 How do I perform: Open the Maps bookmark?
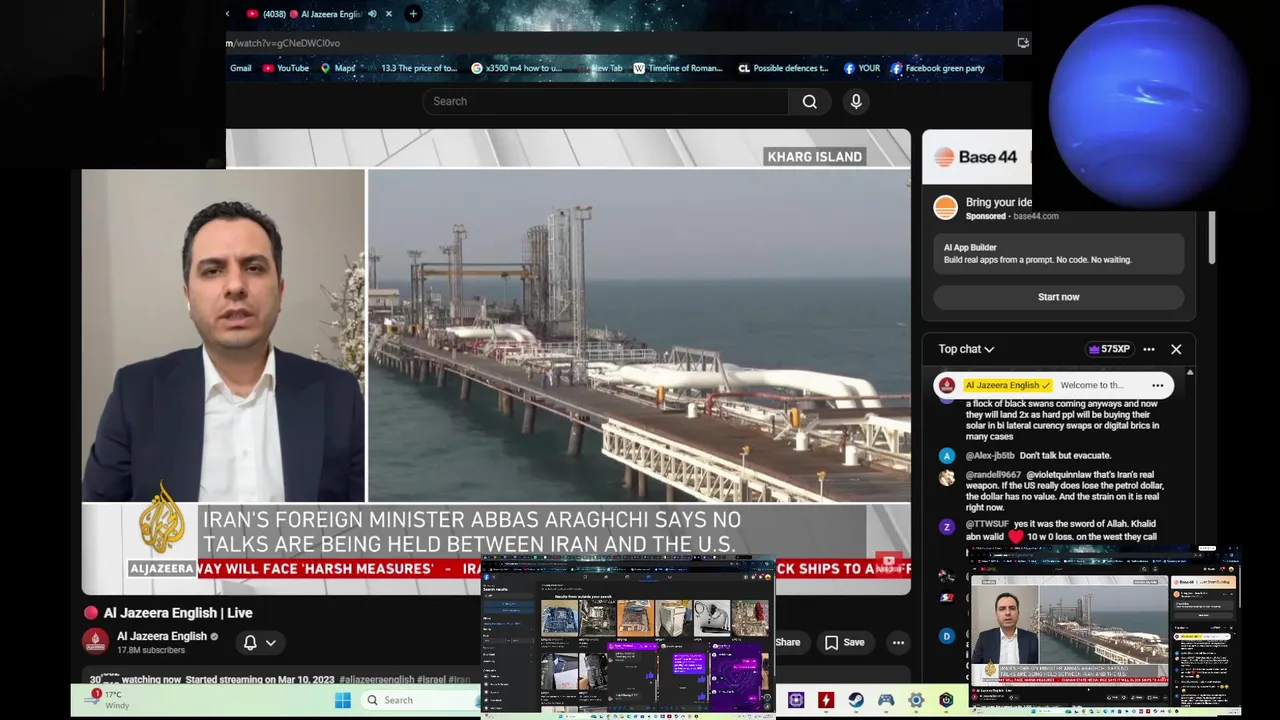tap(338, 68)
